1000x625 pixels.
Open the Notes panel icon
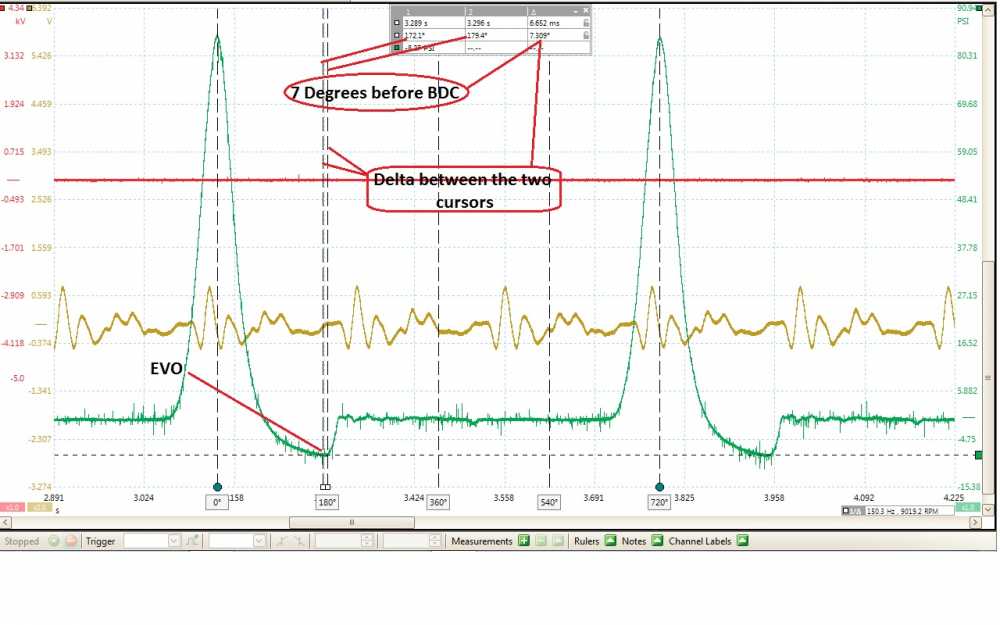click(657, 541)
